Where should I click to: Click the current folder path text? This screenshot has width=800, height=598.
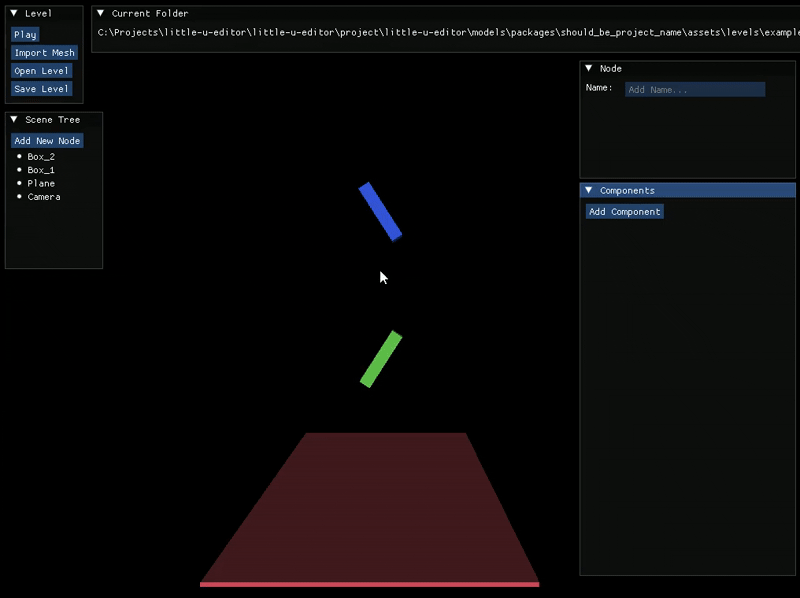pyautogui.click(x=440, y=33)
